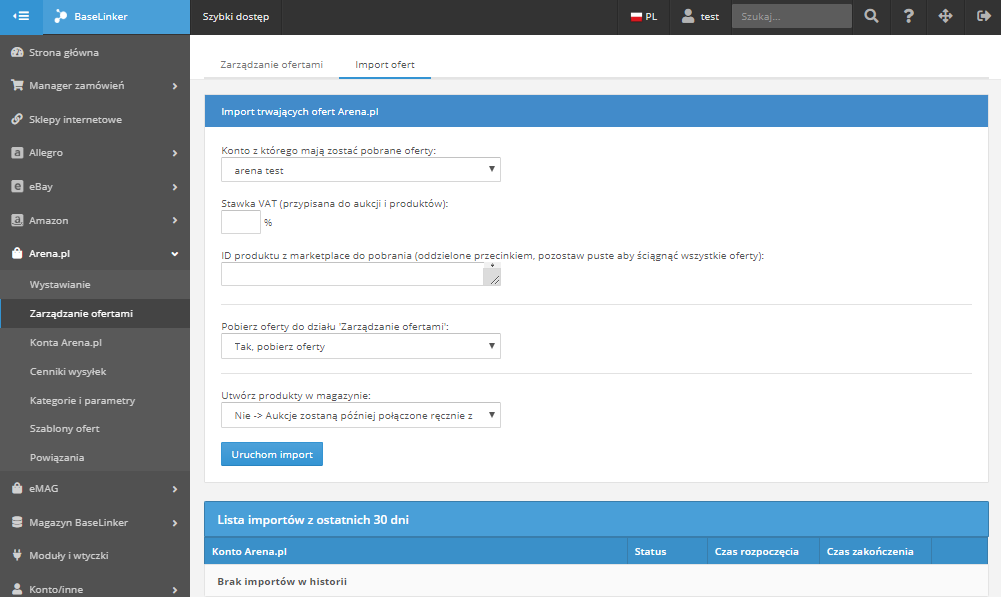1001x597 pixels.
Task: Click the textarea resize handle
Action: point(495,280)
